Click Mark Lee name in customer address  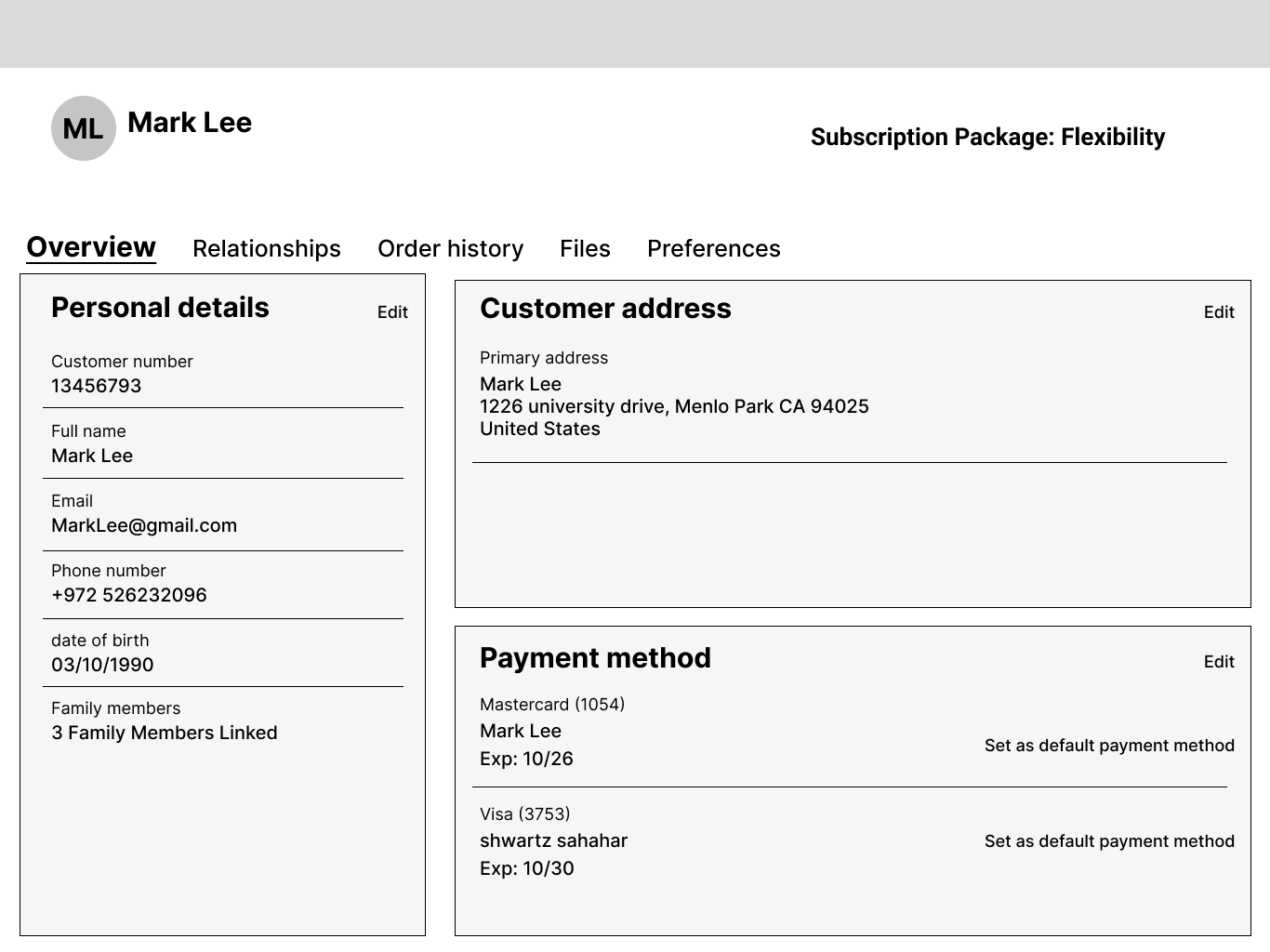coord(521,384)
